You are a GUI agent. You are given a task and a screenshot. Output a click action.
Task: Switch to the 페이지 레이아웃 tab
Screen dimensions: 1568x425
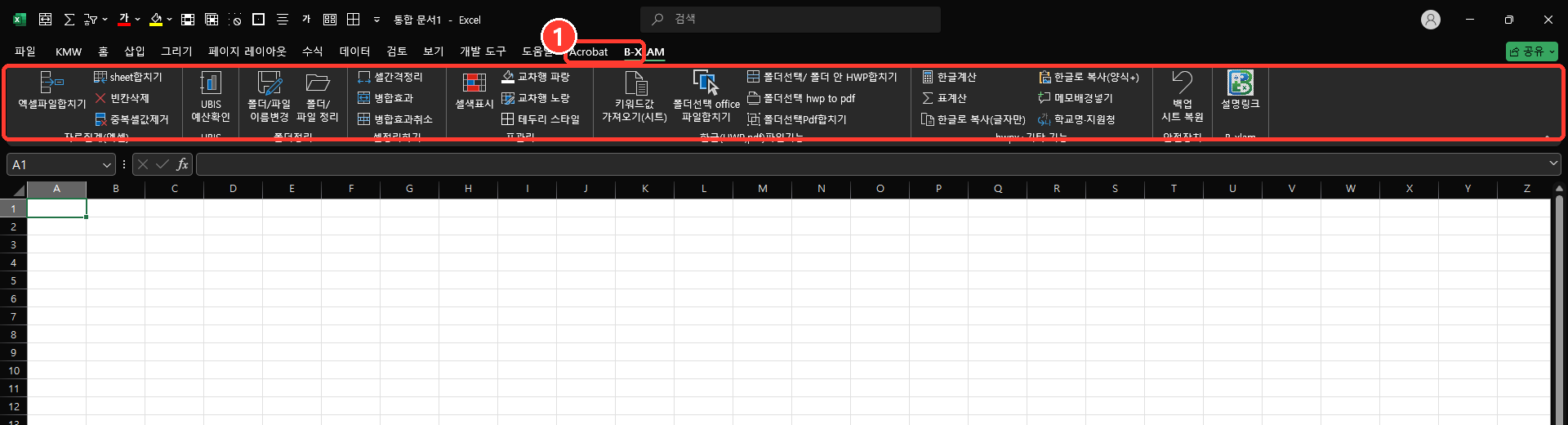247,51
